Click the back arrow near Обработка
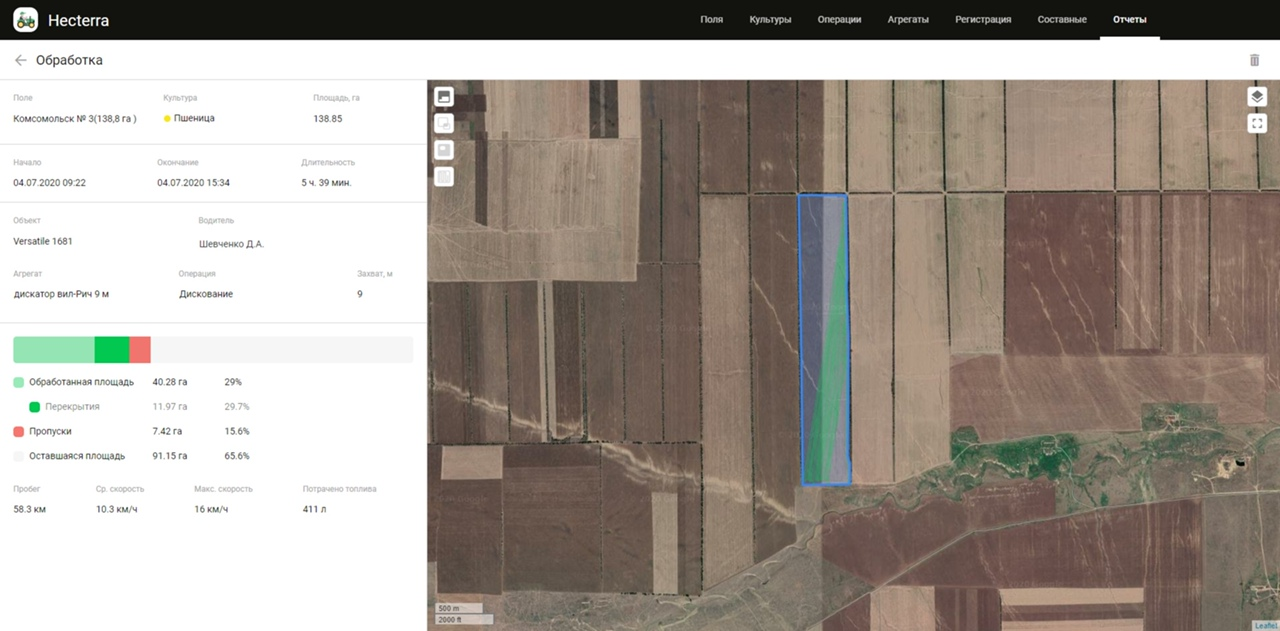Image resolution: width=1280 pixels, height=631 pixels. (x=20, y=60)
